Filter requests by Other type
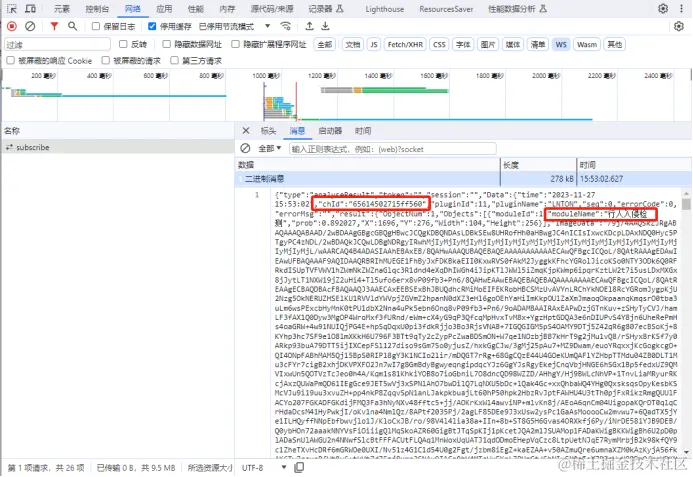Viewport: 693px width, 477px height. (615, 44)
